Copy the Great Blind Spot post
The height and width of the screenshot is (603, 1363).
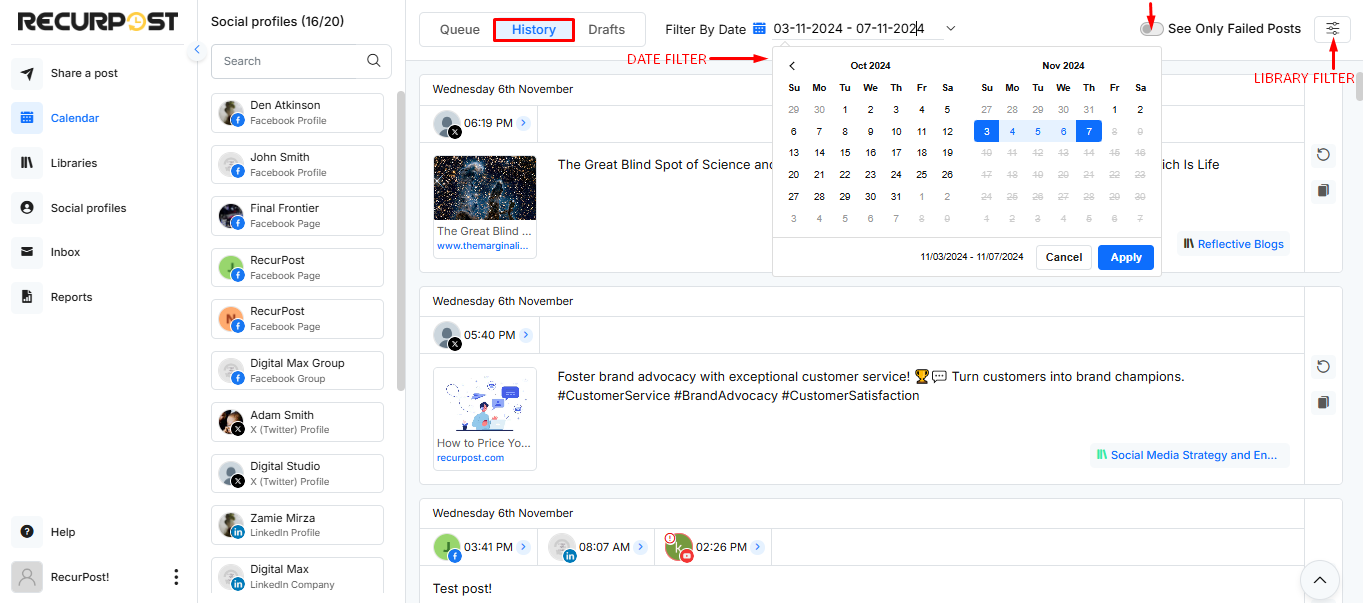(x=1323, y=190)
